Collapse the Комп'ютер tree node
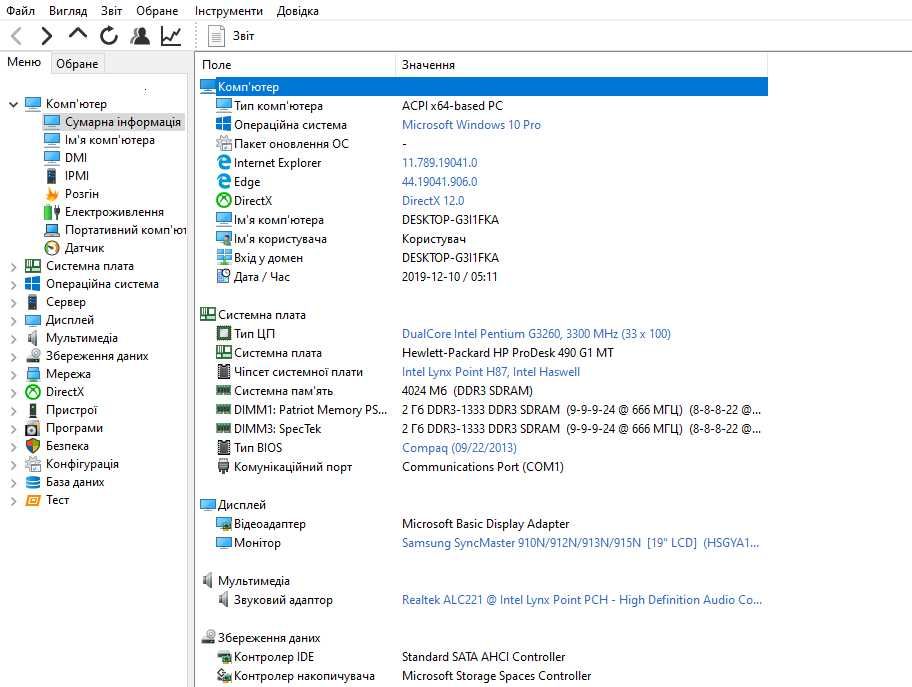912x687 pixels. coord(13,105)
